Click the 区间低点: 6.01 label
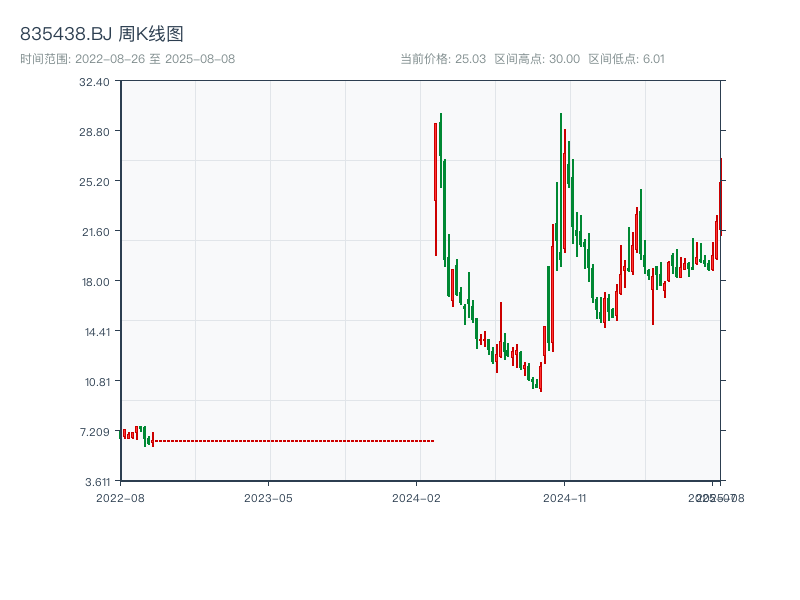Image resolution: width=800 pixels, height=600 pixels. (x=627, y=59)
